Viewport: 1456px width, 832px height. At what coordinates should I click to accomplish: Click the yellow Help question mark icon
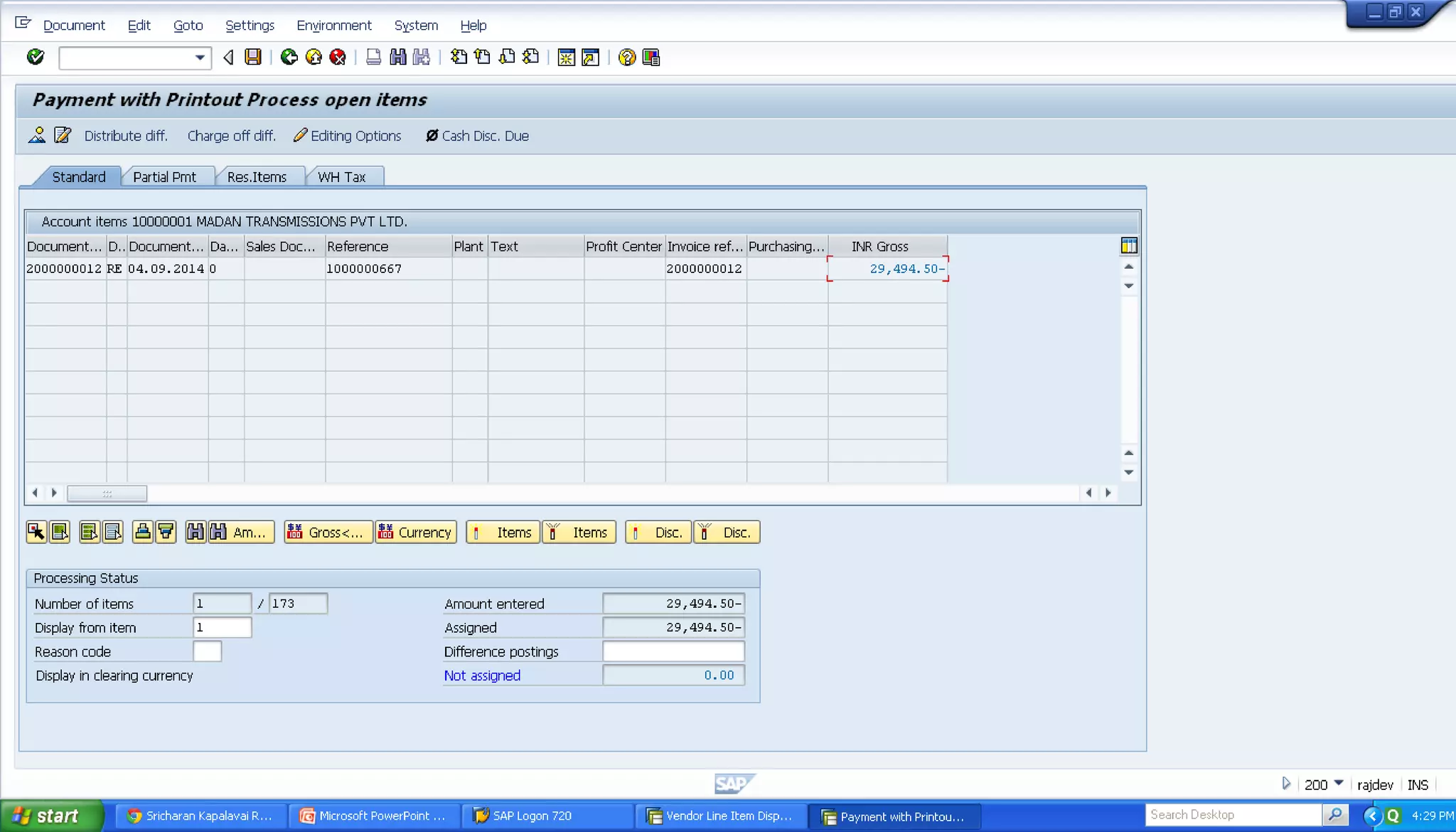tap(626, 57)
